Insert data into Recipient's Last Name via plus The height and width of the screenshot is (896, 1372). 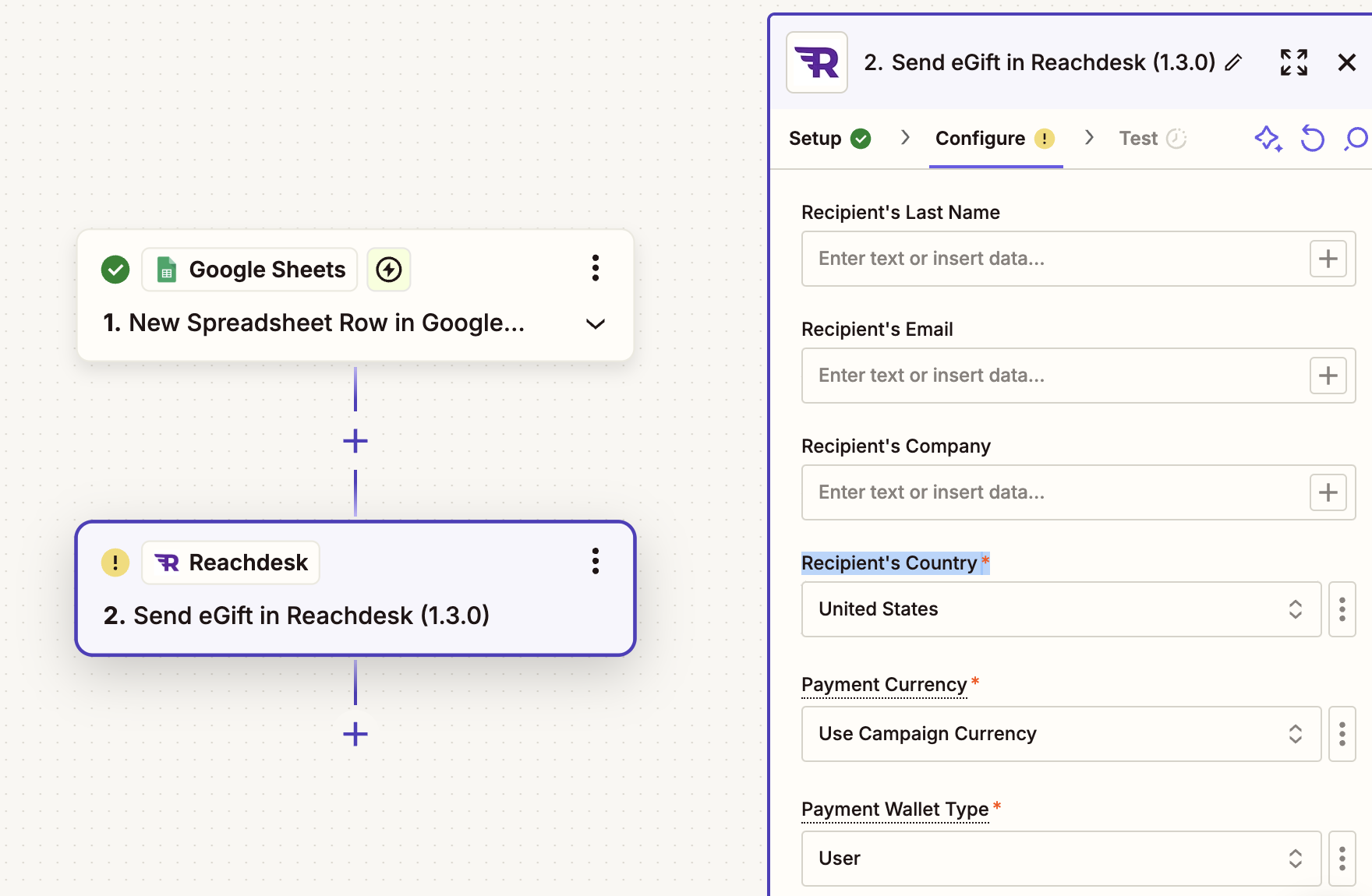1328,259
